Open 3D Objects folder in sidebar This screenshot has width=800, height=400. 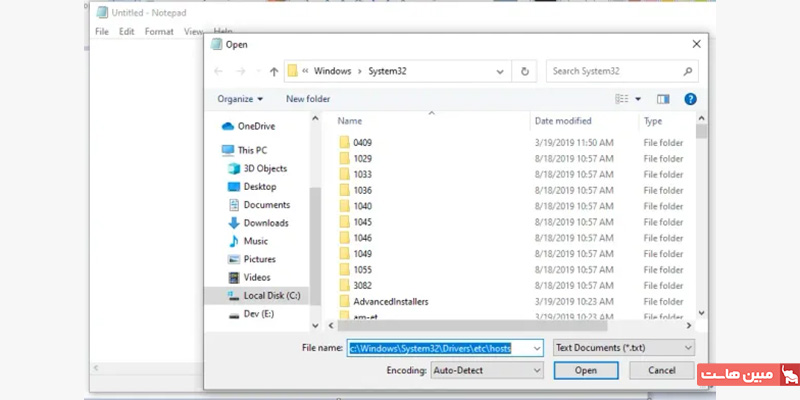click(258, 168)
